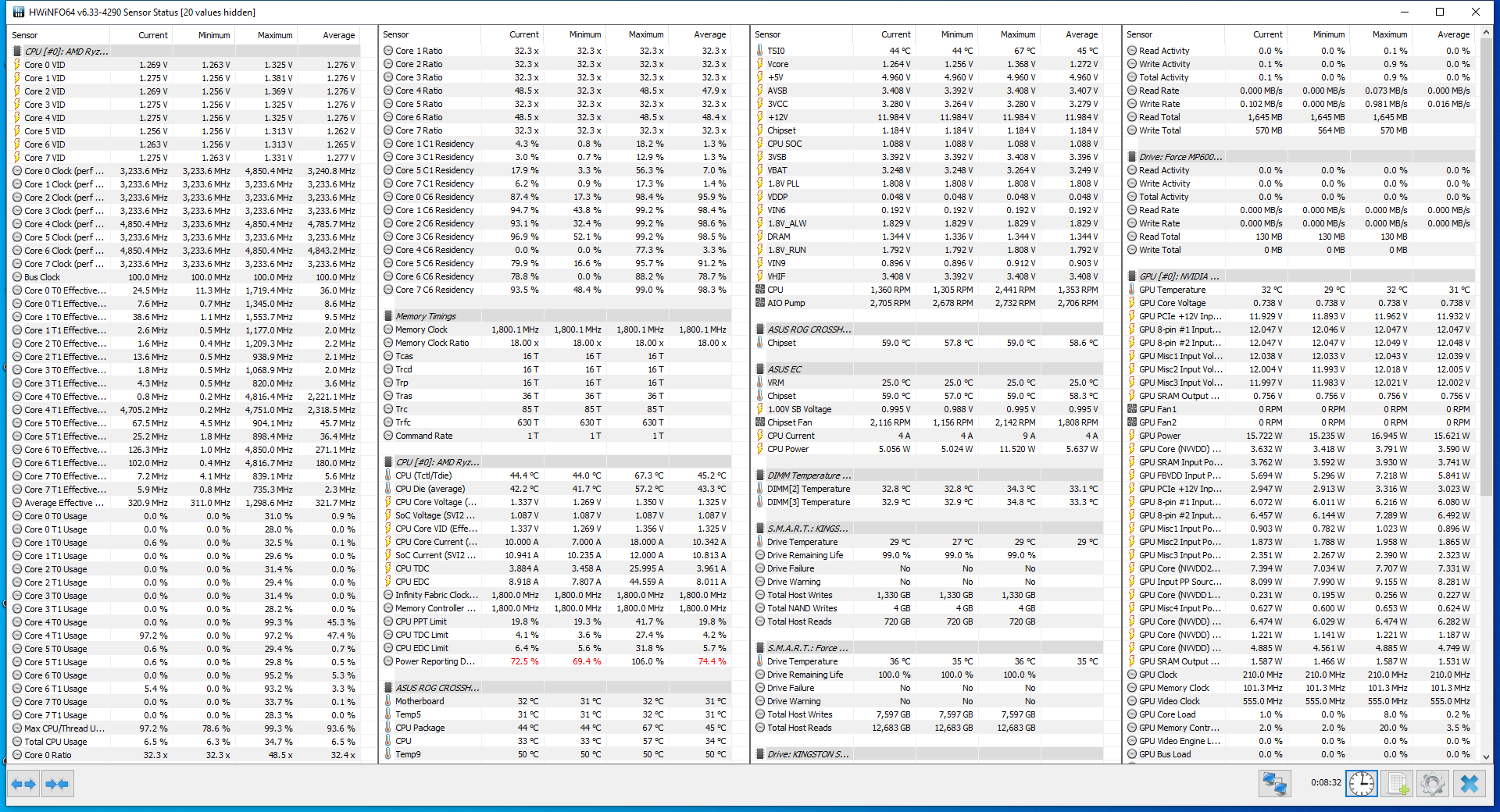Open sensor settings gear icon
The width and height of the screenshot is (1500, 812).
[x=1433, y=783]
